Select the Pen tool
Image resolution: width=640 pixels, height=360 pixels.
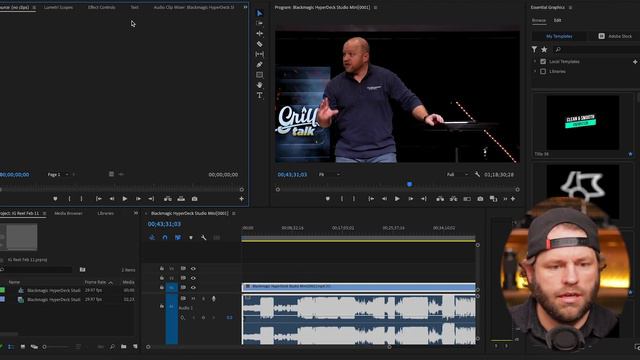[260, 64]
